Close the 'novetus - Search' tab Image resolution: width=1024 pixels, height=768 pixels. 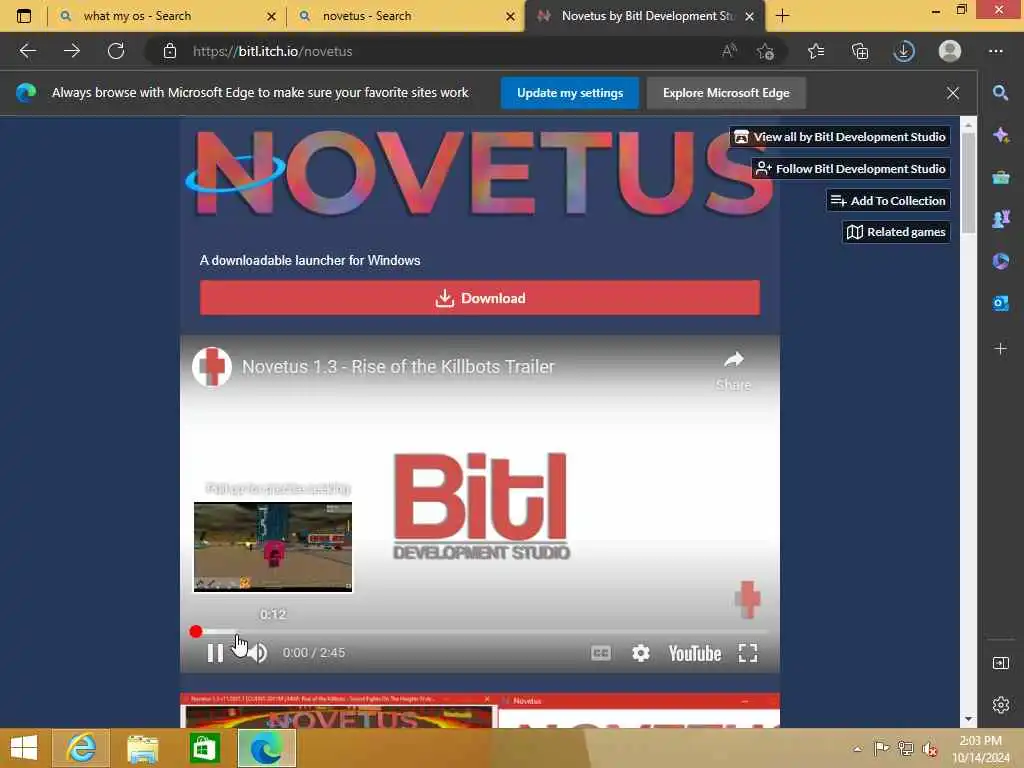coord(510,16)
